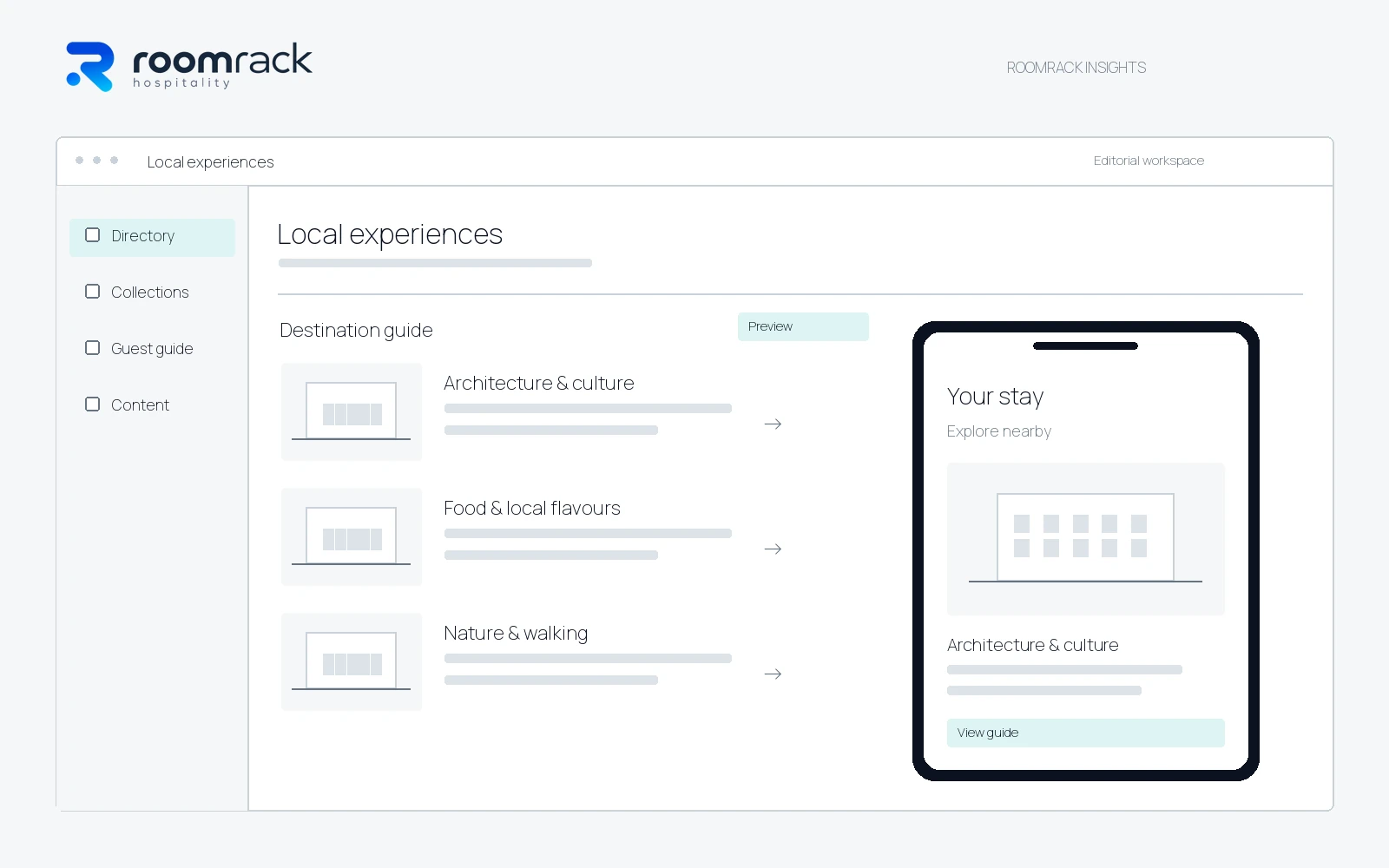Click Architecture & culture heading in tablet preview

click(x=1032, y=645)
